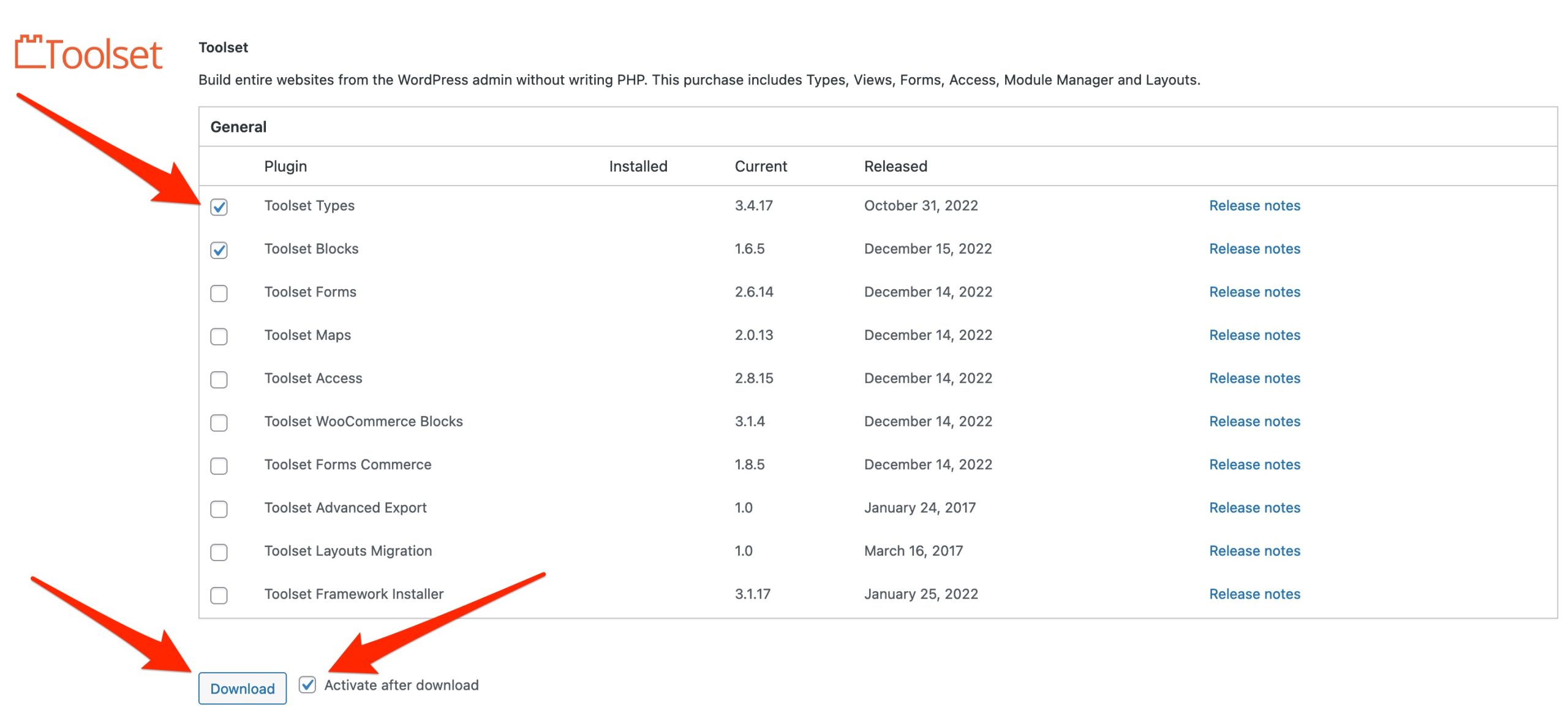Tick the Toolset Forms Commerce checkbox
This screenshot has width=1568, height=710.
pyautogui.click(x=219, y=466)
